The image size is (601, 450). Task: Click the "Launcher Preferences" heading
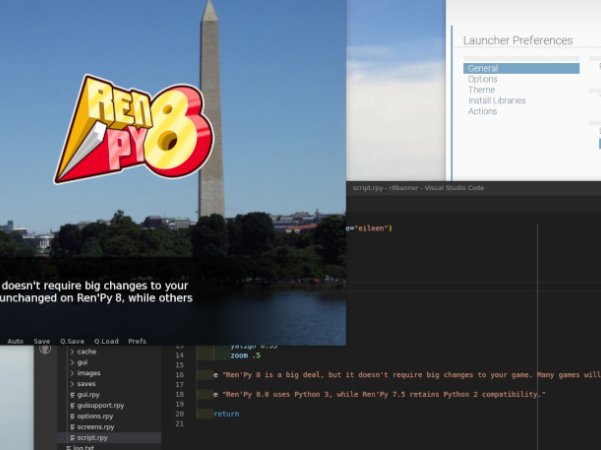(518, 40)
